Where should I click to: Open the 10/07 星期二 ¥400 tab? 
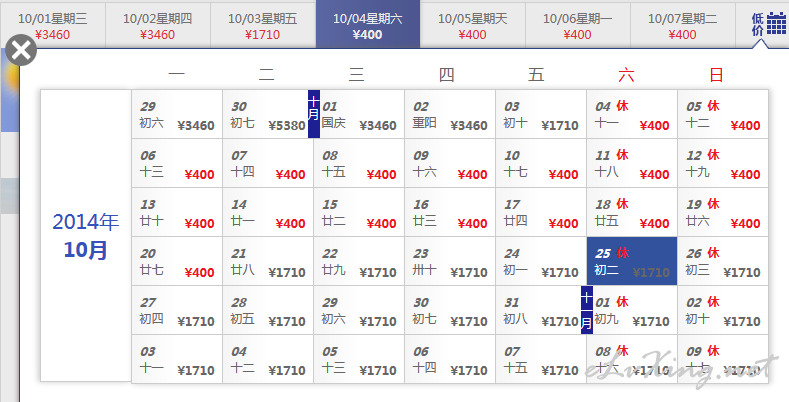tap(682, 25)
